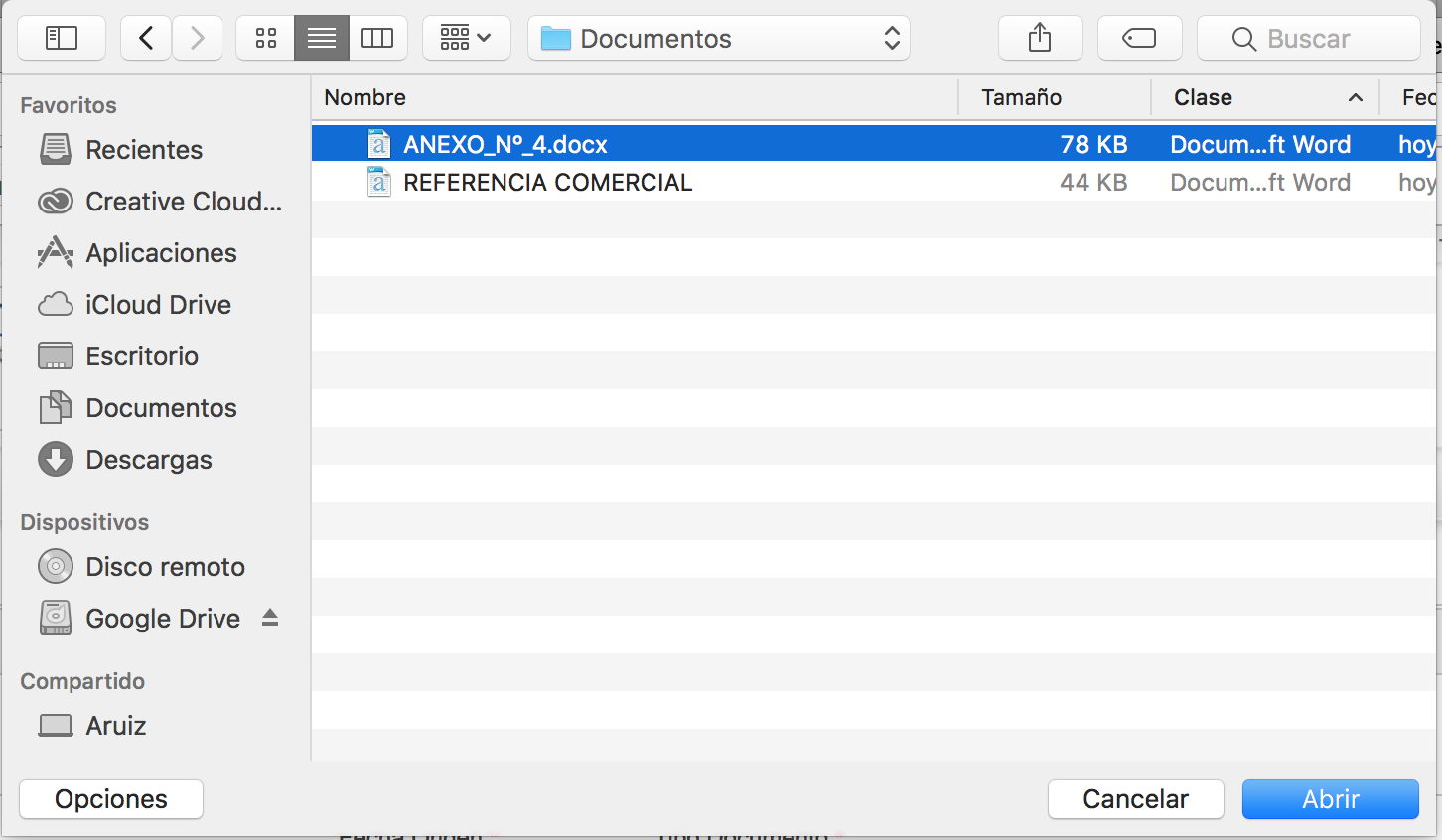Open Google Drive under Dispositivos
The width and height of the screenshot is (1442, 840).
163,619
